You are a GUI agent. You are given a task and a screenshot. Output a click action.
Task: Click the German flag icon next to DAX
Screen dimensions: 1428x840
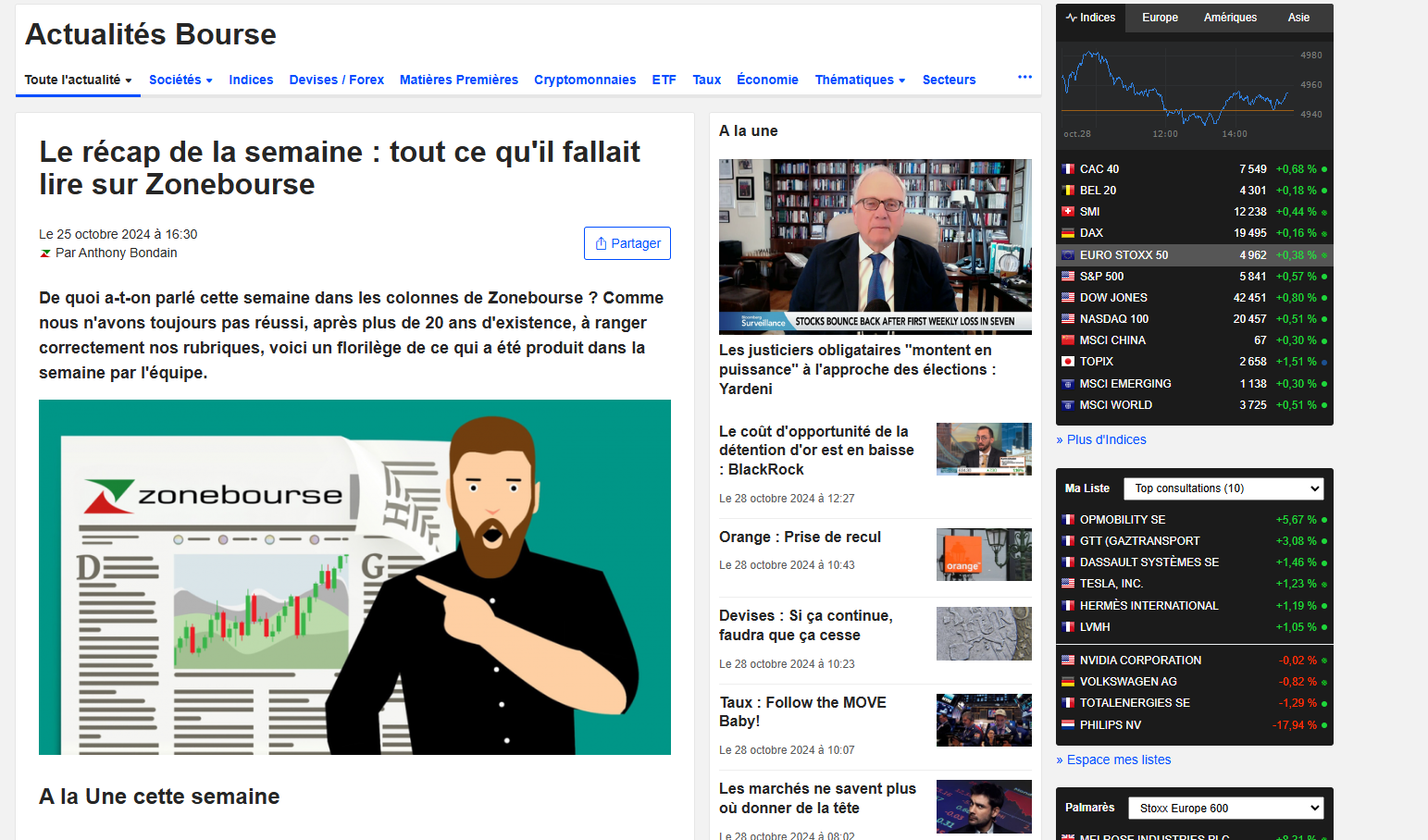pyautogui.click(x=1068, y=233)
